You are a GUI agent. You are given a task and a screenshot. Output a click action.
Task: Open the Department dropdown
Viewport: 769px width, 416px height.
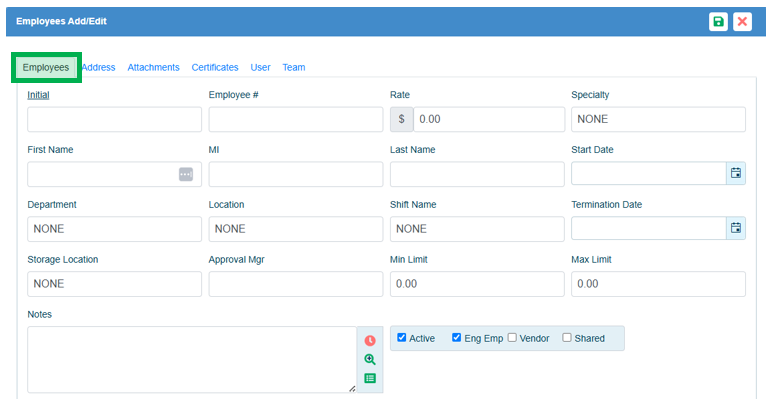pyautogui.click(x=114, y=229)
